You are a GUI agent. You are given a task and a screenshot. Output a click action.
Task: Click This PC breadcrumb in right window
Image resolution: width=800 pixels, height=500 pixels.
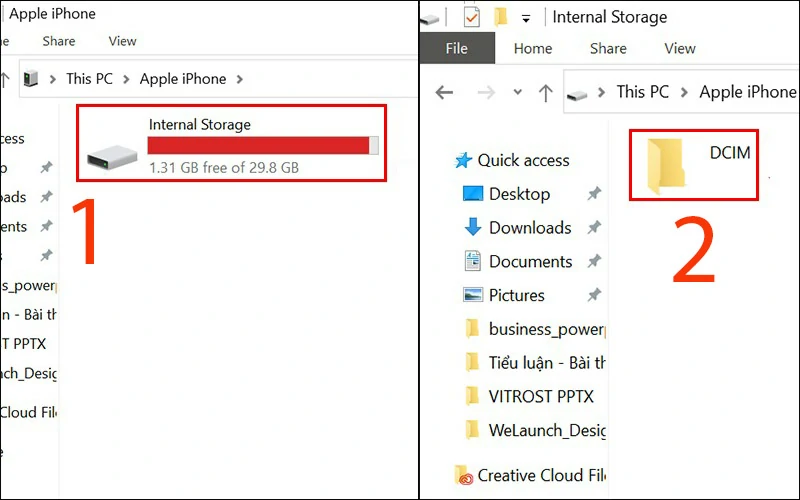642,92
